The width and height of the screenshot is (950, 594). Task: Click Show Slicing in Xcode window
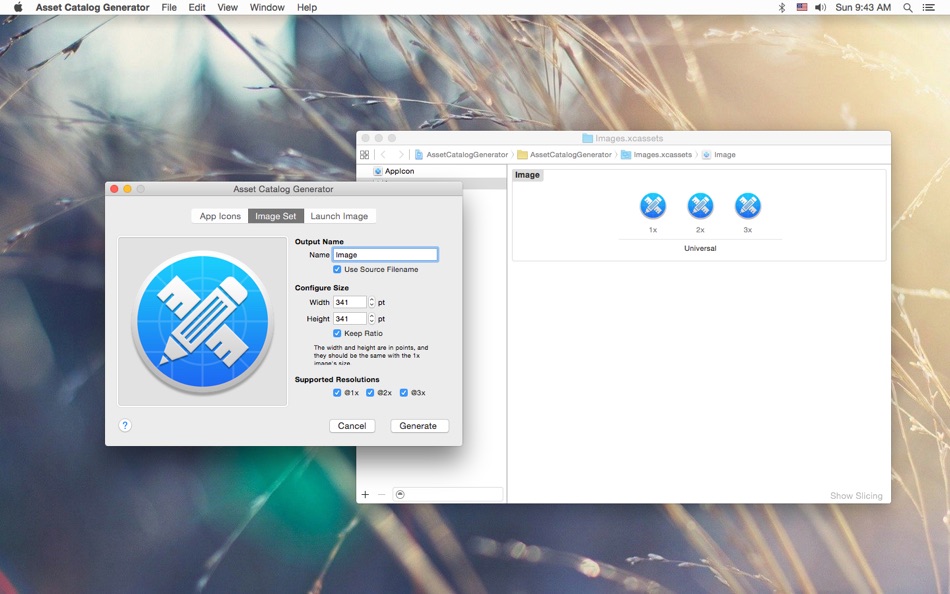(856, 496)
